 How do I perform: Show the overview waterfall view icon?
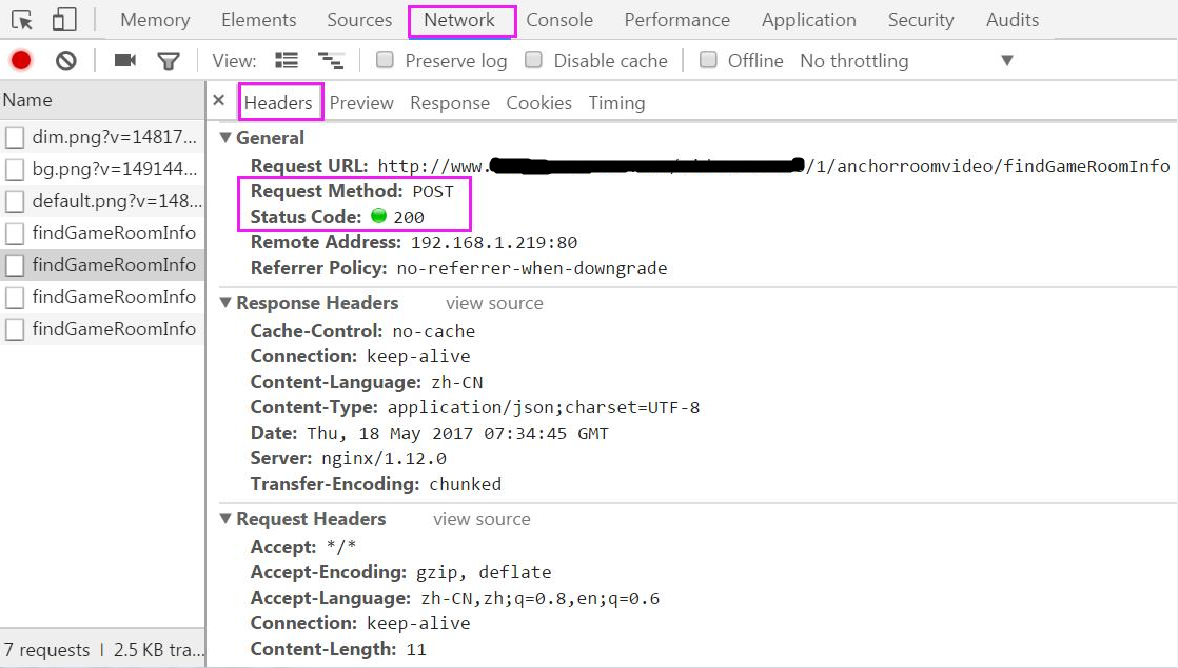pos(330,61)
